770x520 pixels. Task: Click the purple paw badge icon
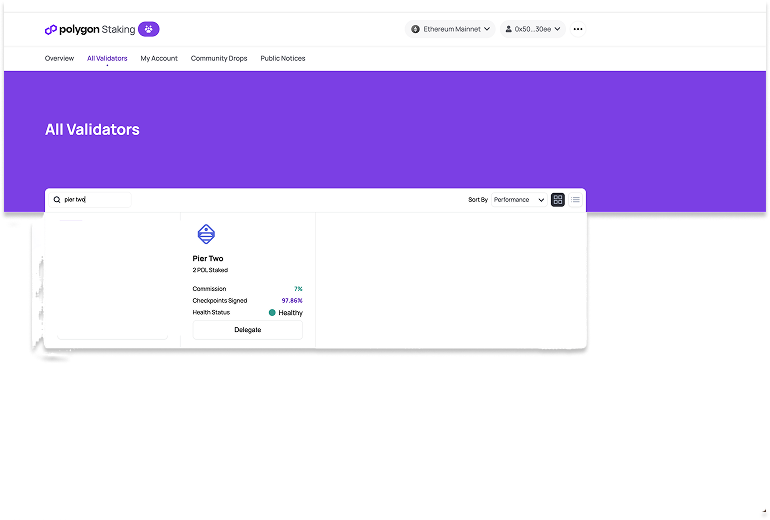coord(149,29)
